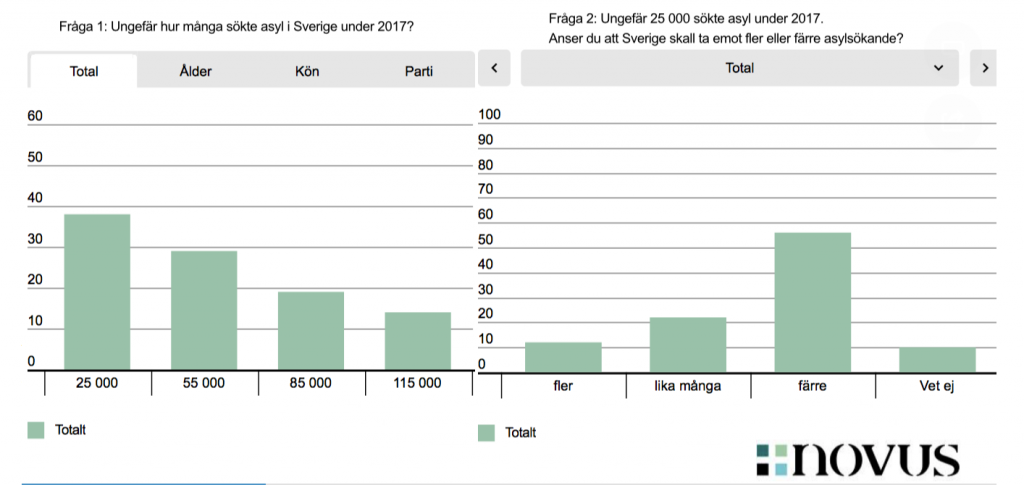This screenshot has height=485, width=1024.
Task: Click the previous arrow beside Total dropdown
Action: point(494,68)
